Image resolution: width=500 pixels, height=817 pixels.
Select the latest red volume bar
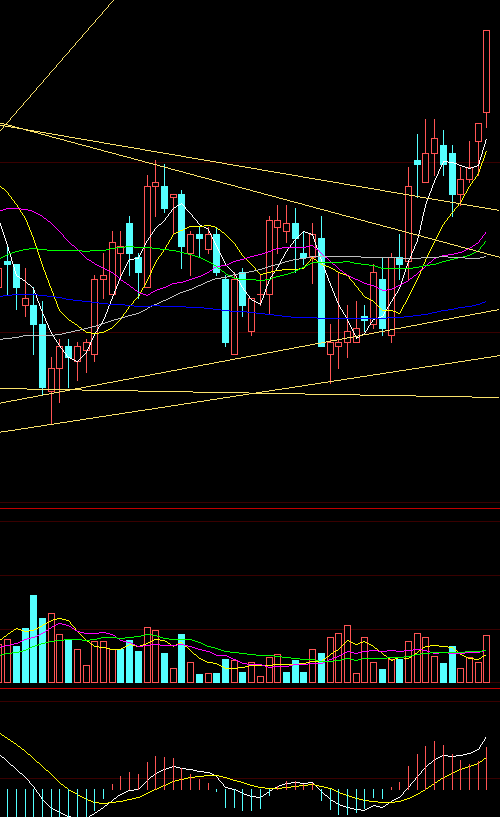pyautogui.click(x=486, y=659)
